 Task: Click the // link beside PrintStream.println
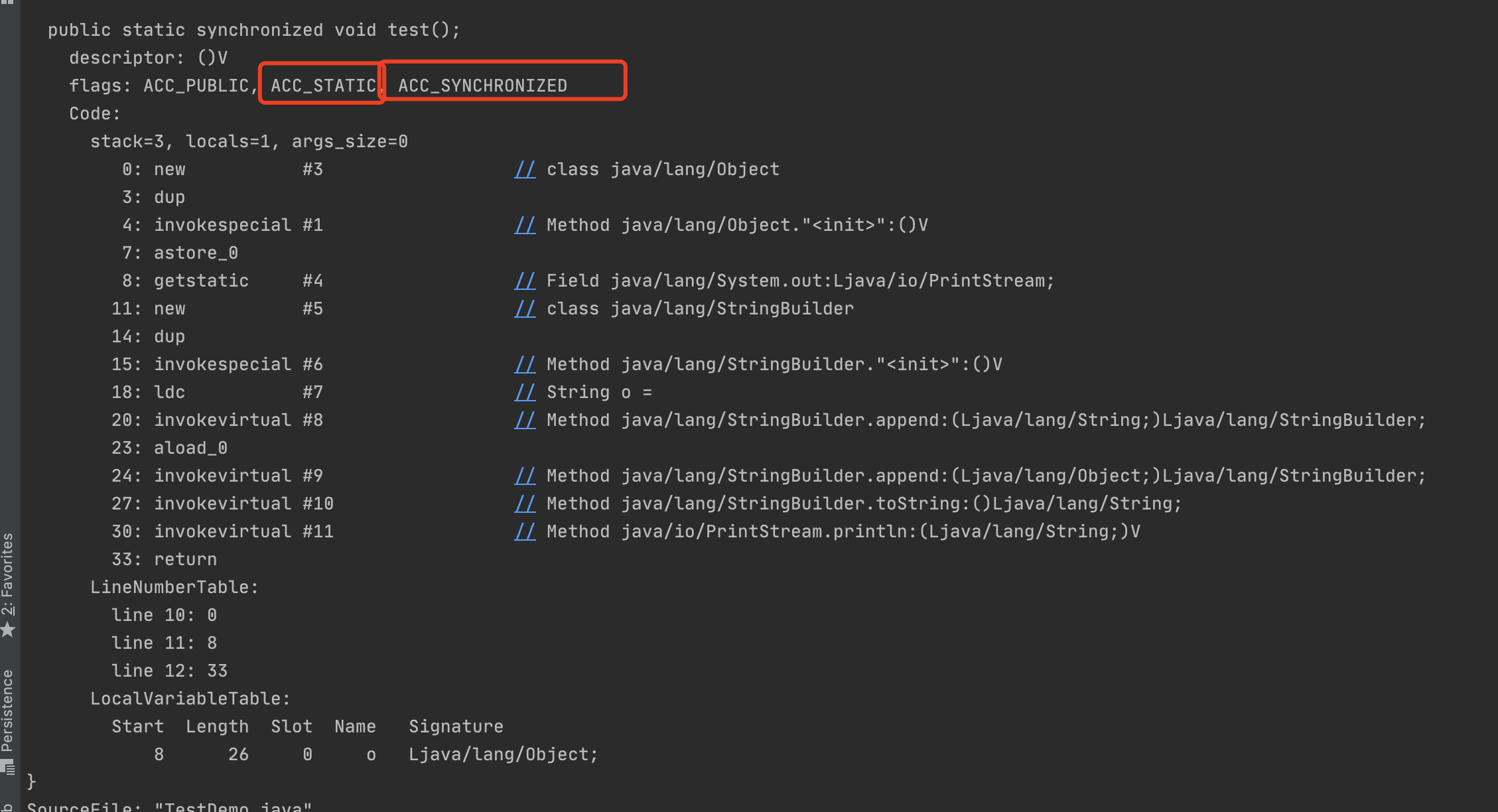(x=525, y=532)
